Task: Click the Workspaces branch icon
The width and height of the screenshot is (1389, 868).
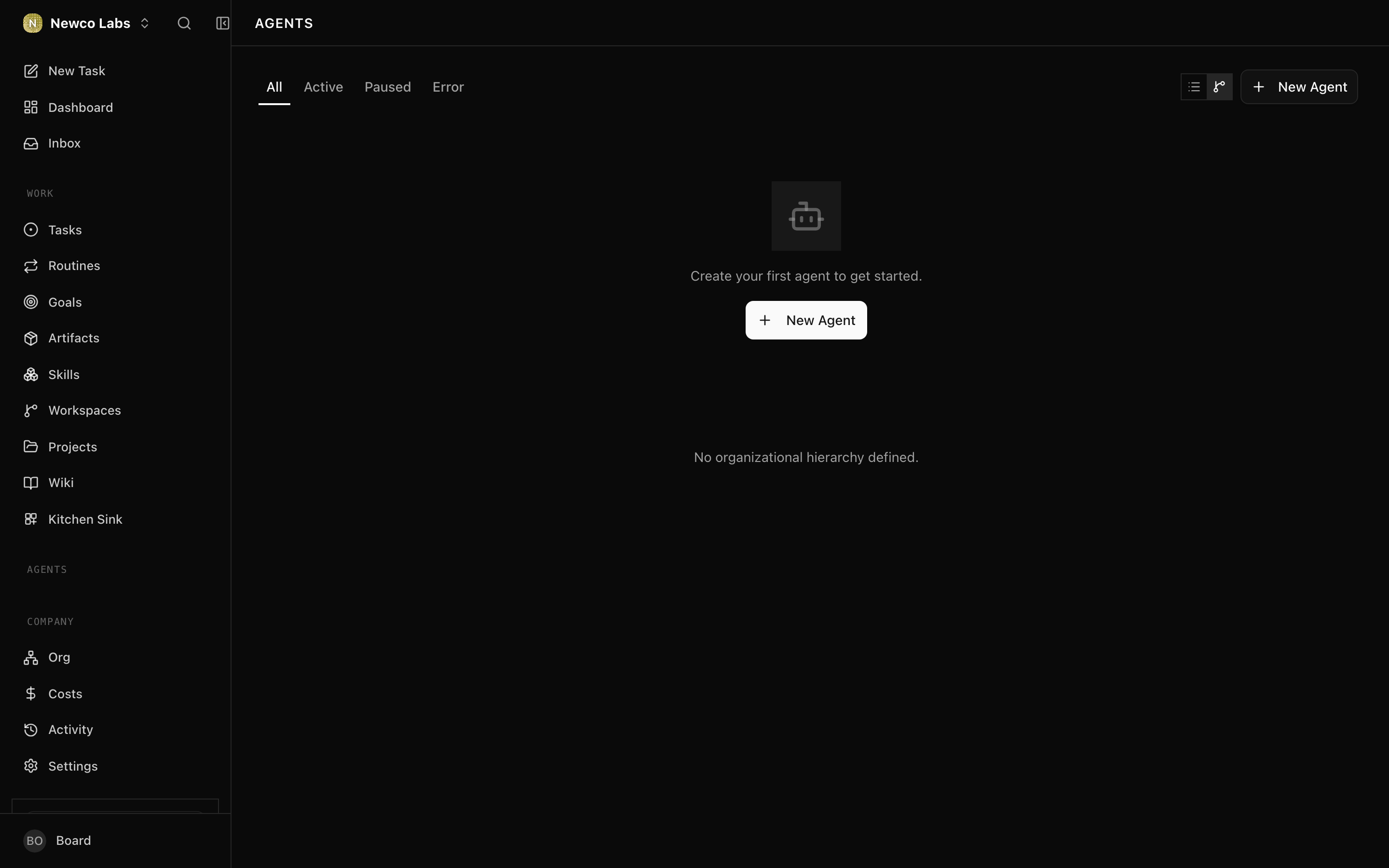Action: coord(31,410)
